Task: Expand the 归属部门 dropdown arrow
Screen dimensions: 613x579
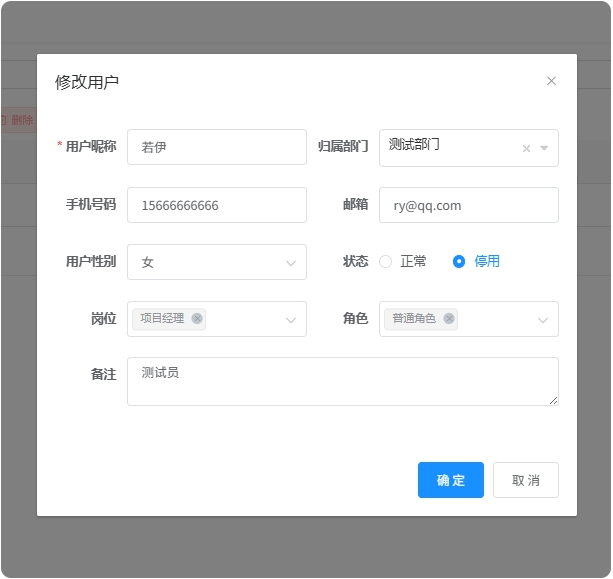Action: tap(544, 148)
